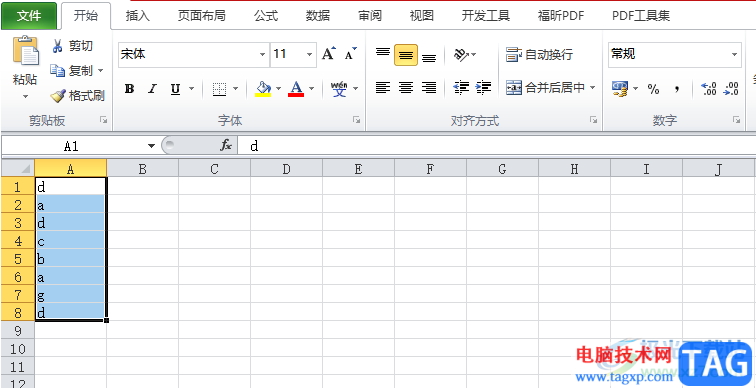Open alignment group dialog launcher
Viewport: 756px width, 388px height.
(594, 120)
